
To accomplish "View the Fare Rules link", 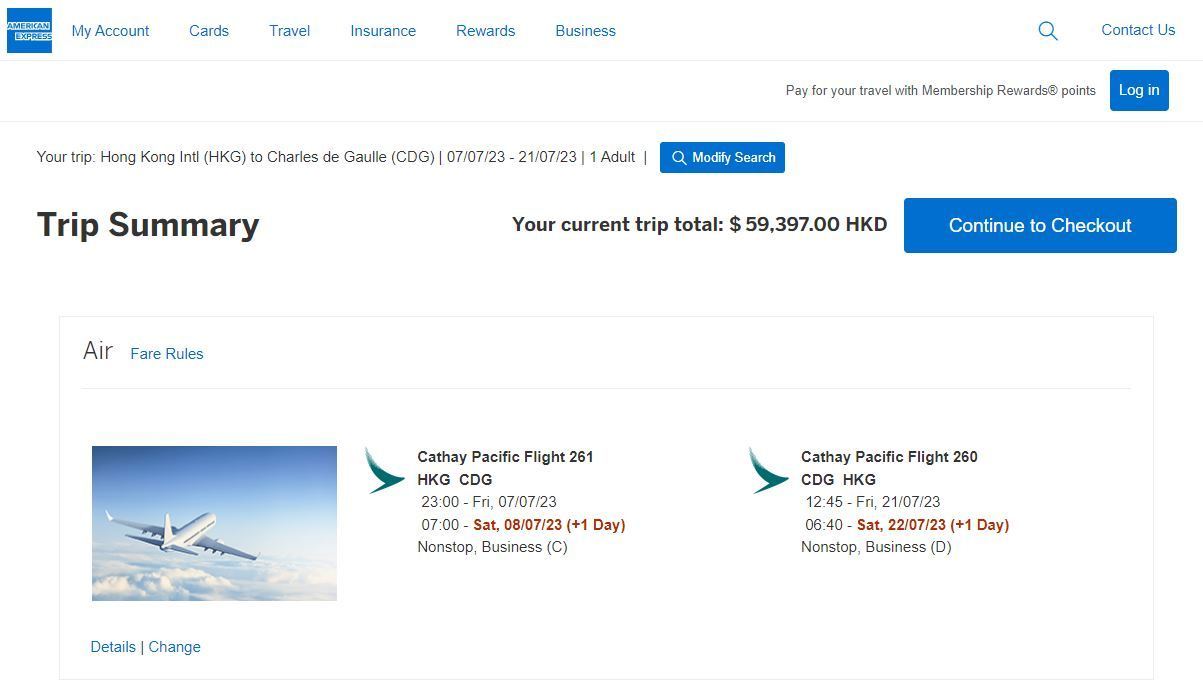I will click(x=166, y=353).
